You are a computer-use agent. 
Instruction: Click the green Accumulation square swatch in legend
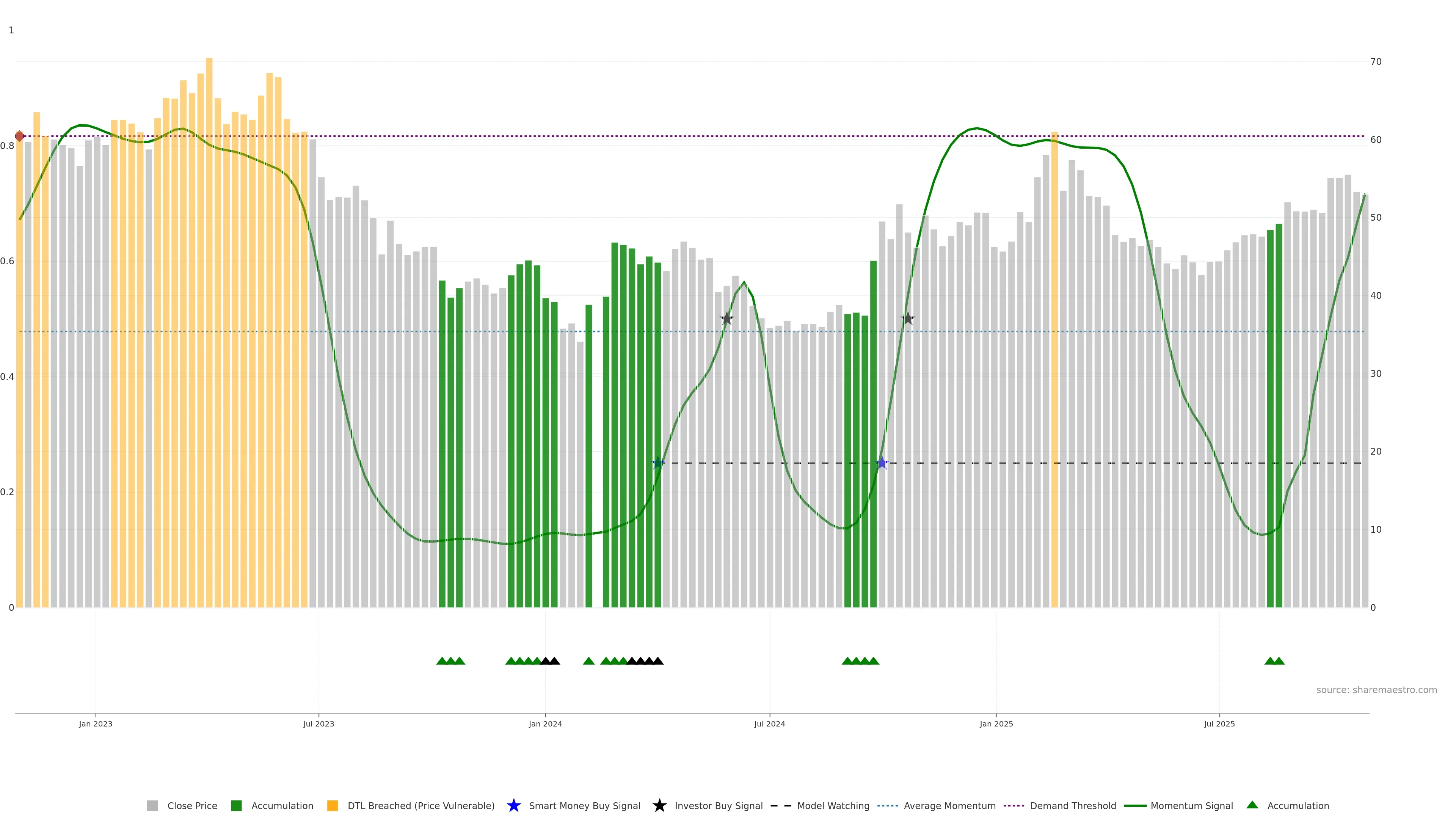pos(236,806)
